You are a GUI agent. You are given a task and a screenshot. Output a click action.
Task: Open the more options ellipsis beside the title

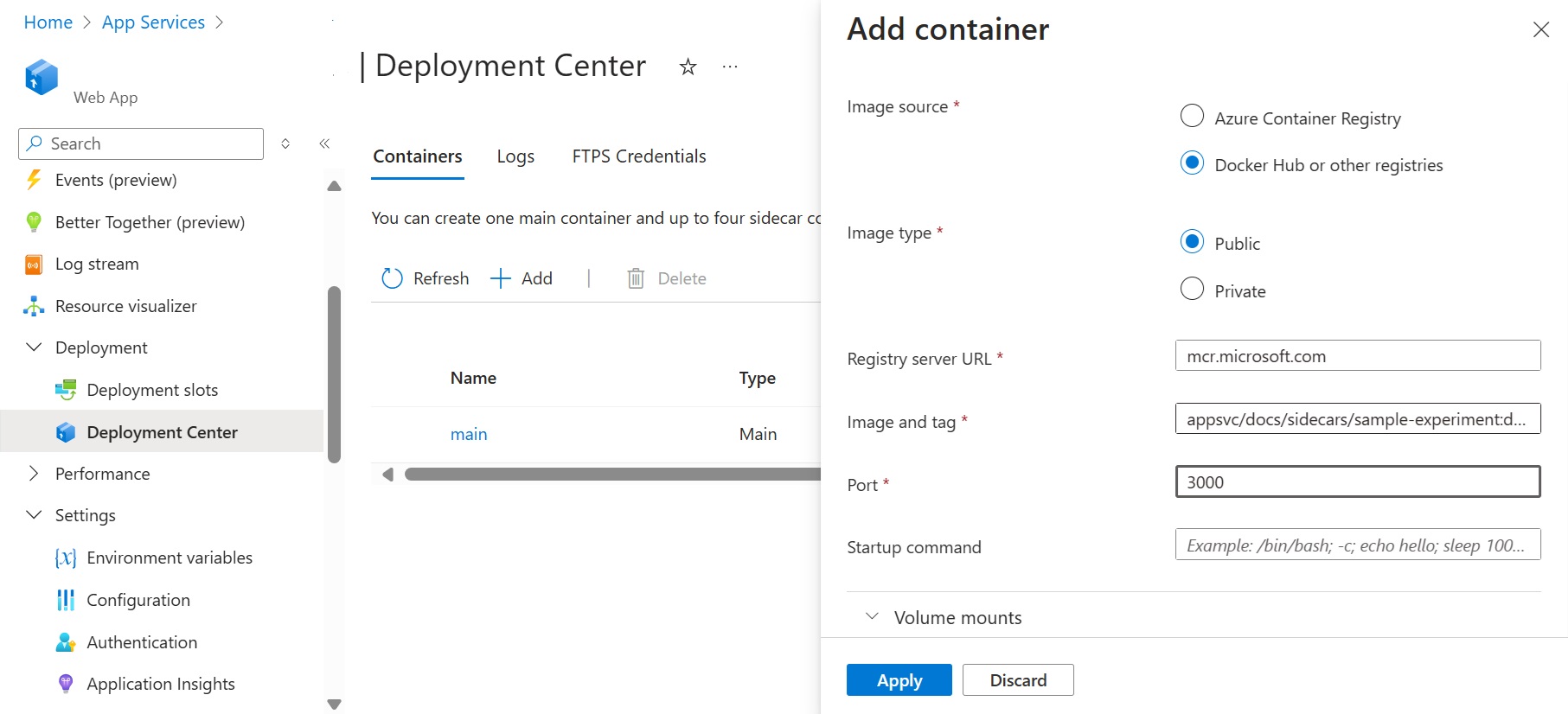[x=730, y=67]
